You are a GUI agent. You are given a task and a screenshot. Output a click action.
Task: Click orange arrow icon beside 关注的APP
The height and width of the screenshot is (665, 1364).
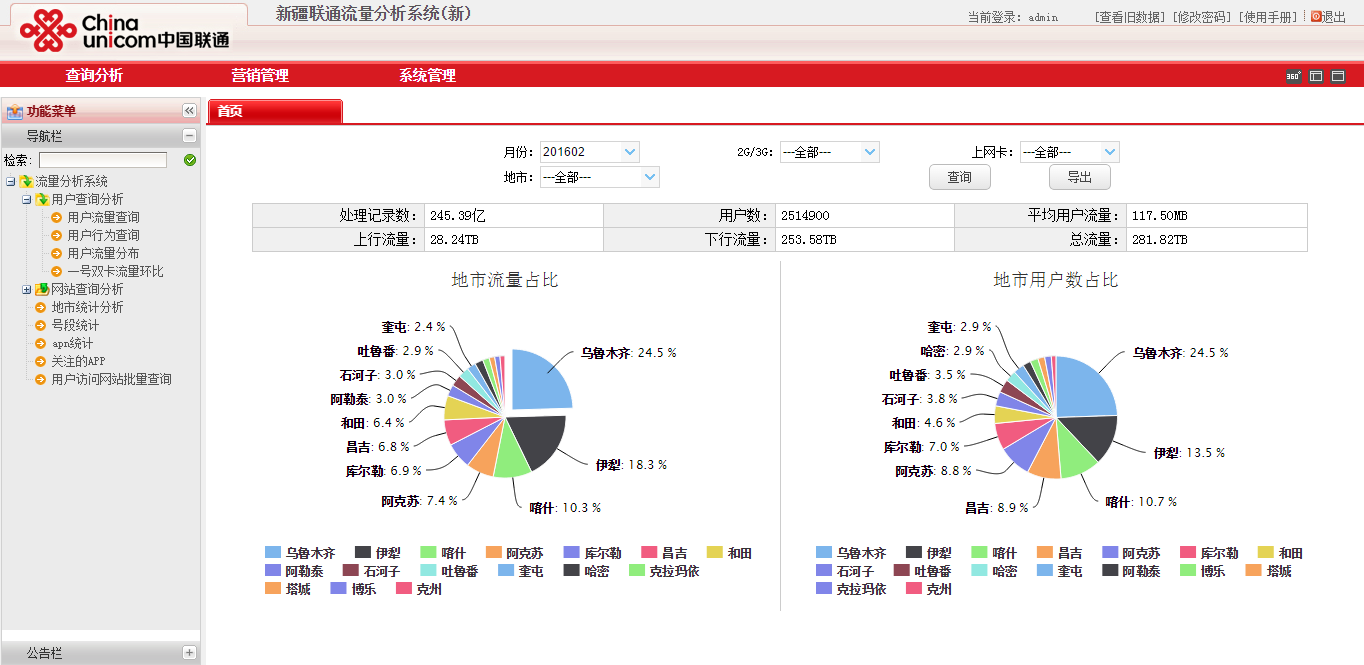[x=41, y=361]
